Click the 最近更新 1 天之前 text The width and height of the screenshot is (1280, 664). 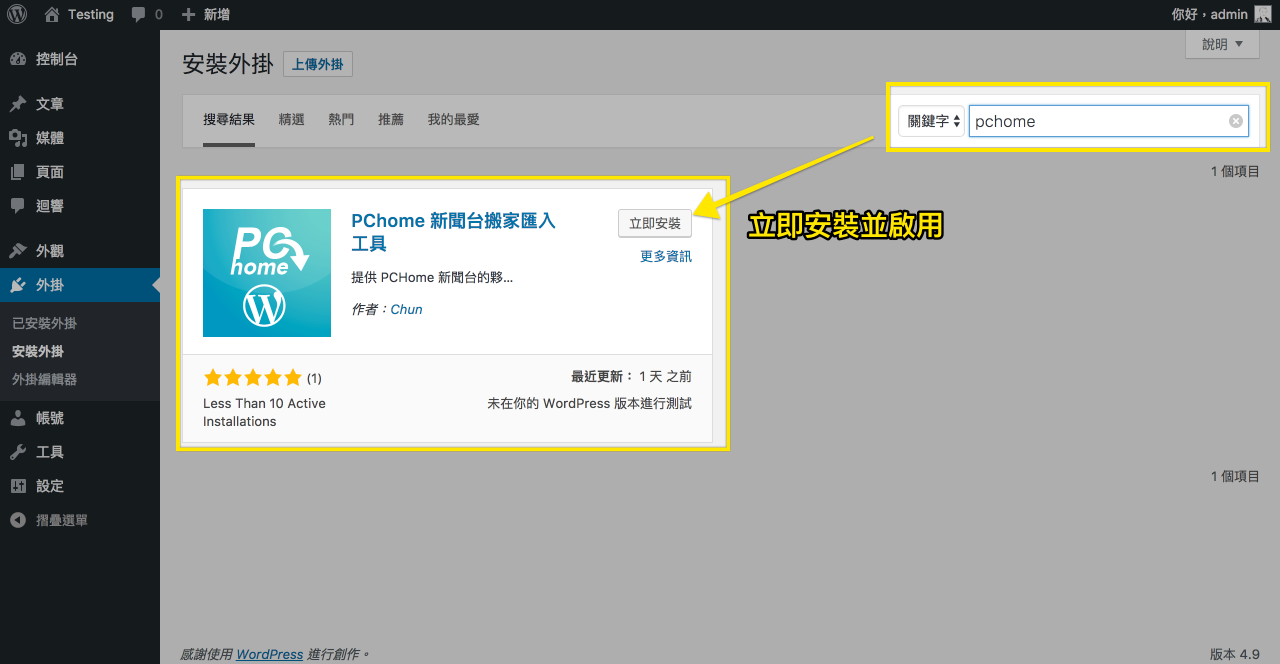[x=631, y=377]
